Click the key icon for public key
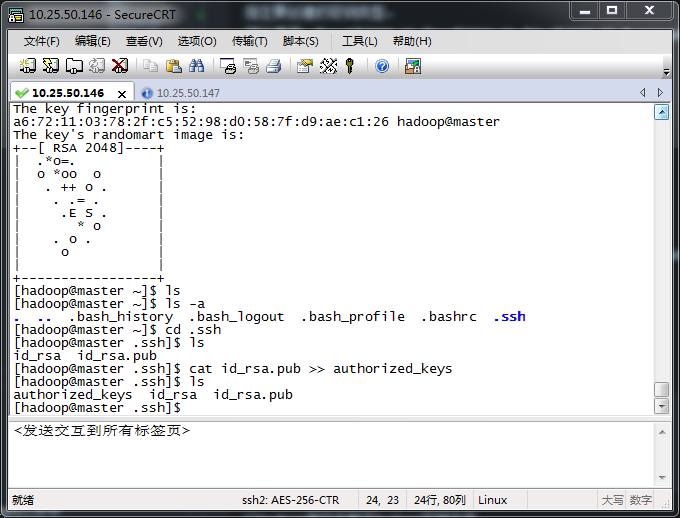This screenshot has height=518, width=680. click(x=350, y=66)
